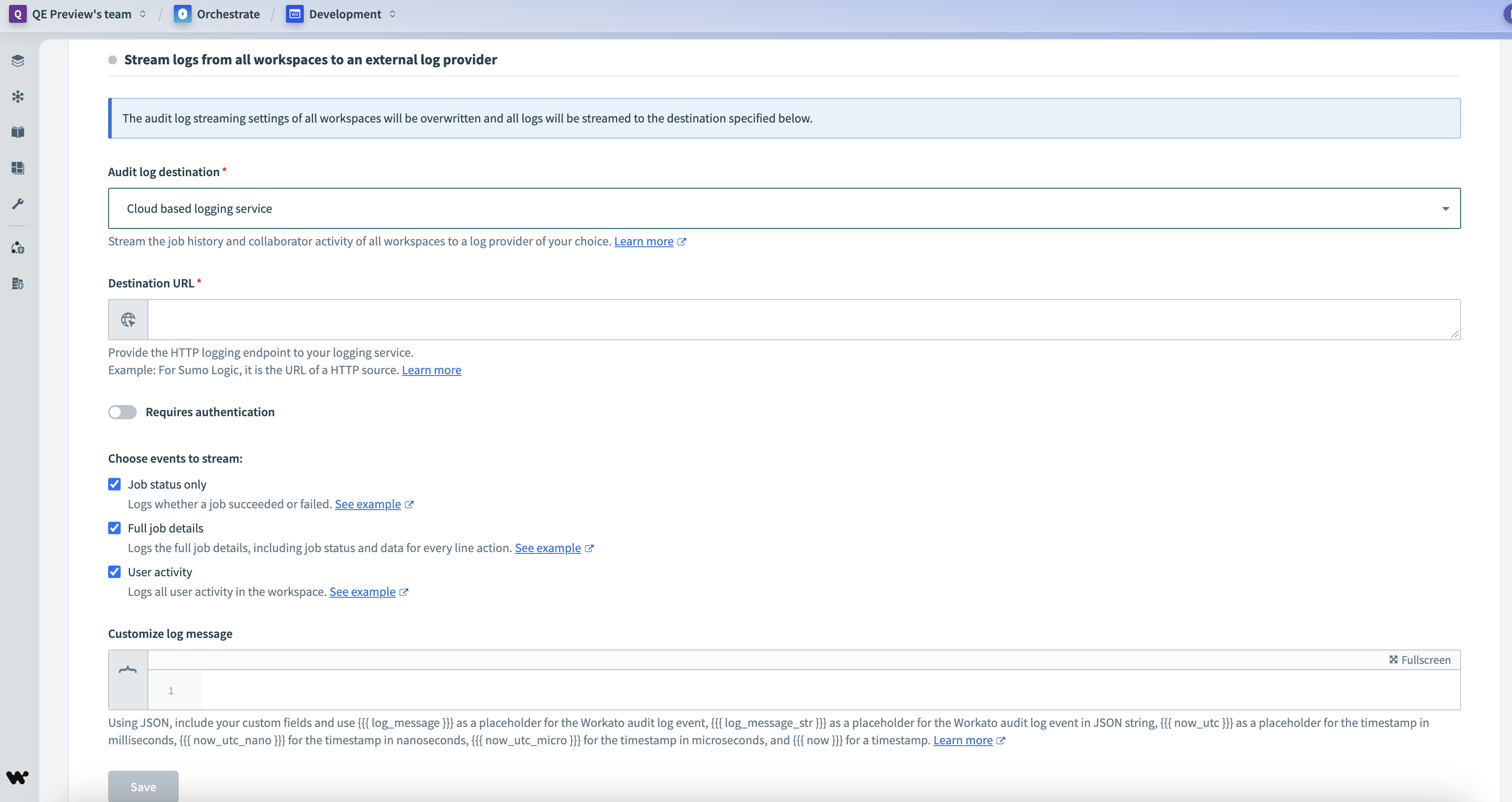1512x802 pixels.
Task: Open the dashboard grid icon in sidebar
Action: pos(17,168)
